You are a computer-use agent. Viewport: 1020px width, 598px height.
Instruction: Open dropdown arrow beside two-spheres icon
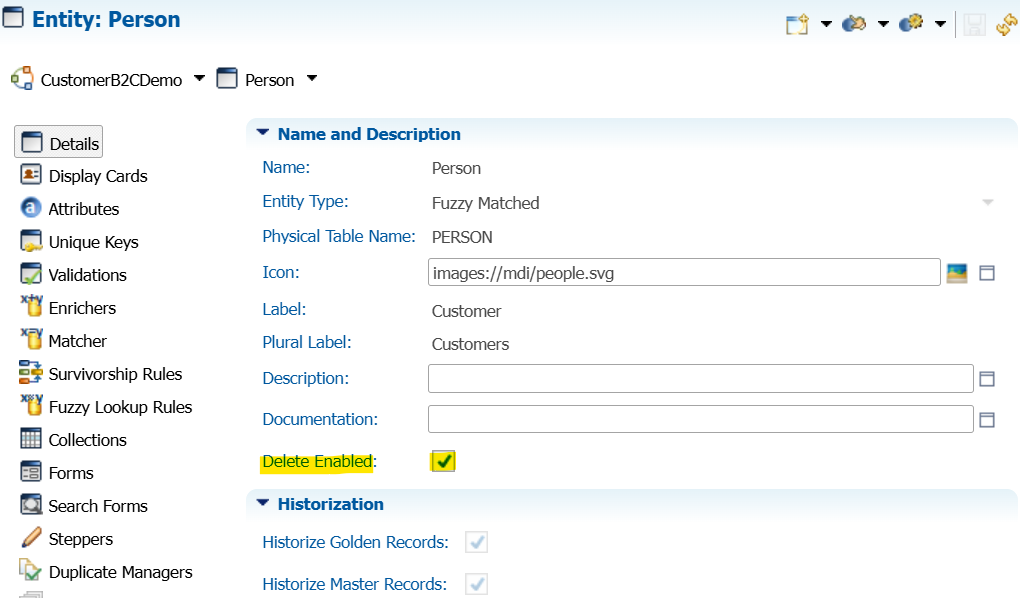[x=883, y=24]
